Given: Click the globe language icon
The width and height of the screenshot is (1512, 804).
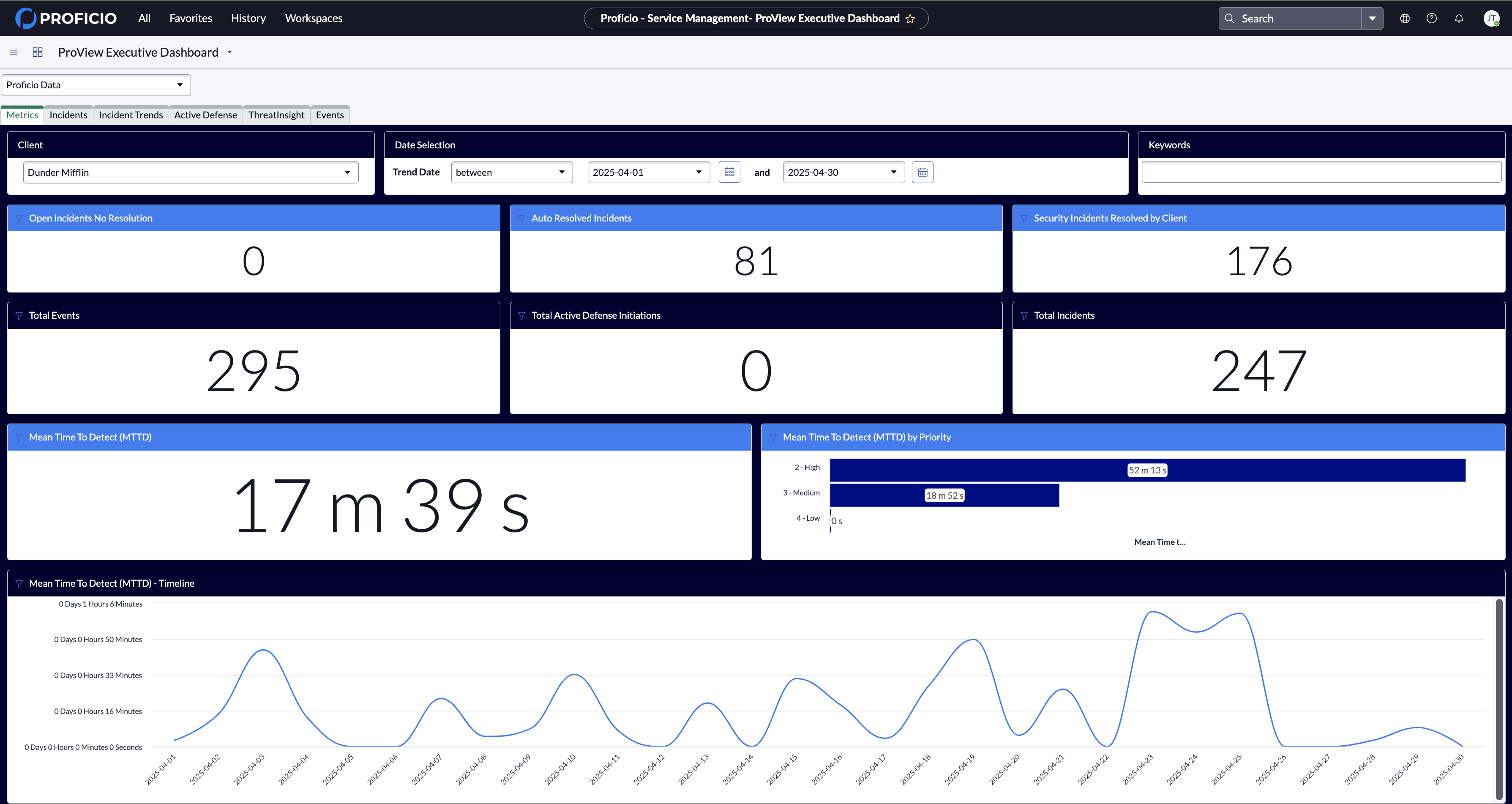Looking at the screenshot, I should [1405, 19].
